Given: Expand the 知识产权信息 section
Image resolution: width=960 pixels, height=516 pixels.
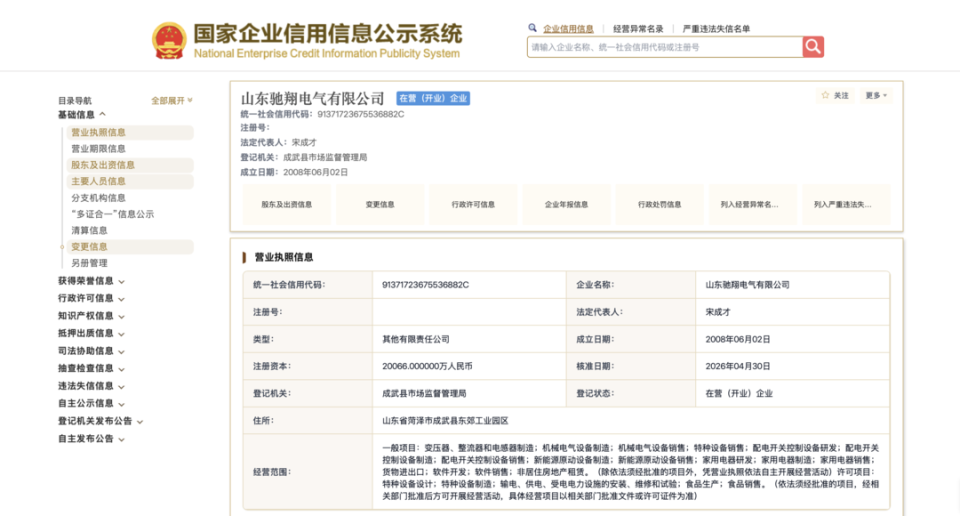Looking at the screenshot, I should (x=91, y=316).
